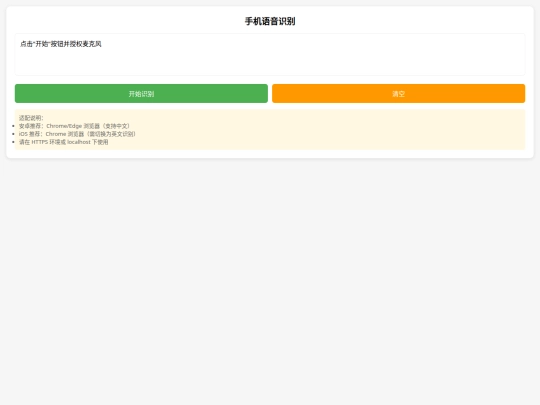Click the HTTPS 环境或 localhost note line
This screenshot has width=540, height=405.
(x=64, y=142)
